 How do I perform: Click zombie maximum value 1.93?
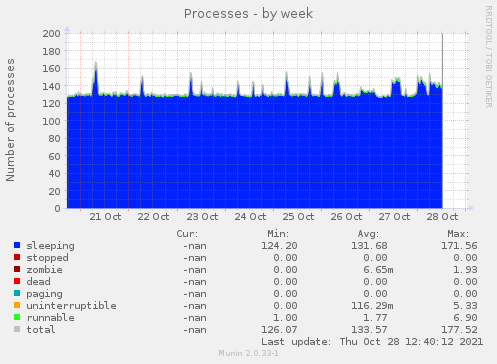coord(465,270)
